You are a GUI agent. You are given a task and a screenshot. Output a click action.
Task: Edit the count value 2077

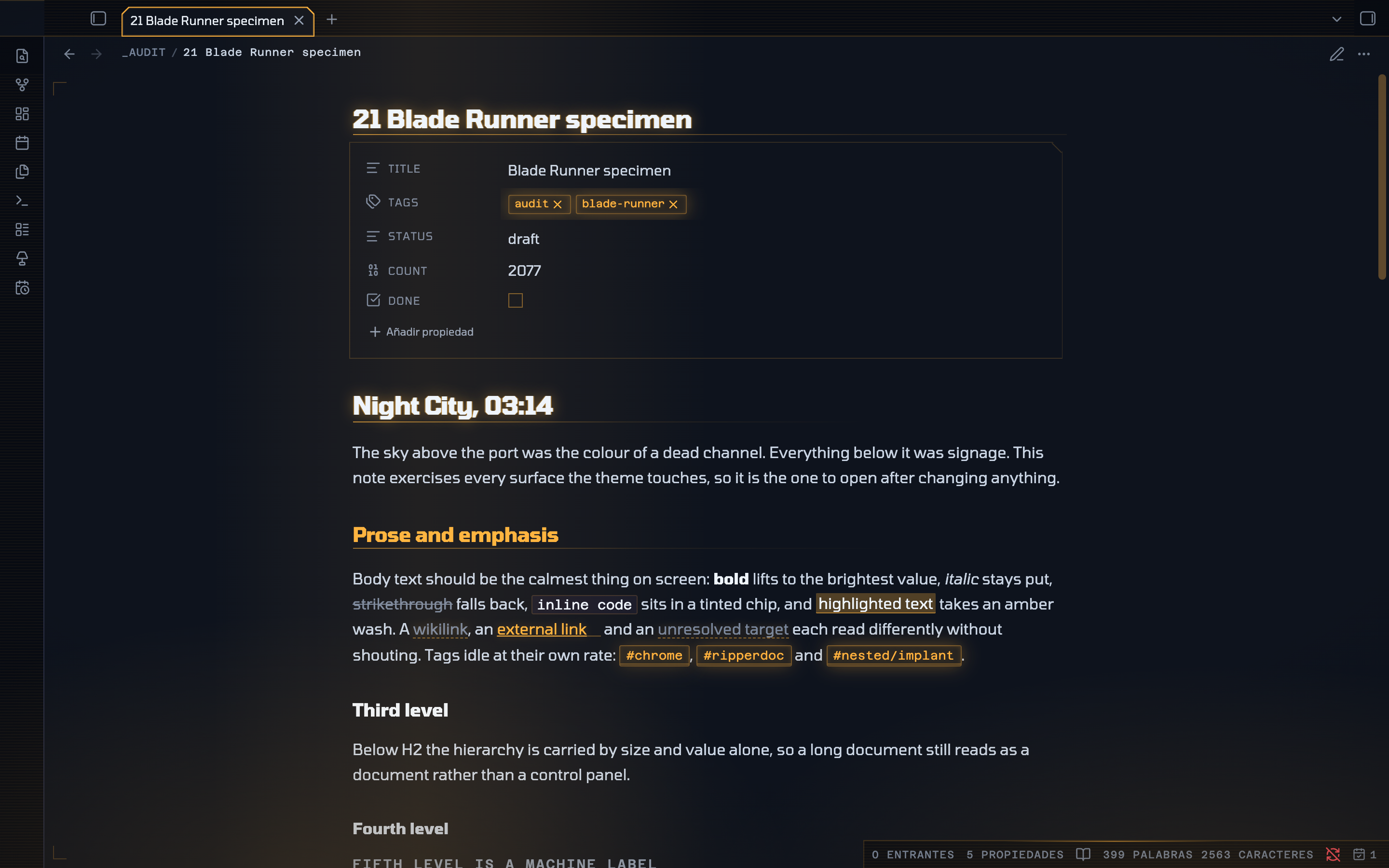pos(524,271)
